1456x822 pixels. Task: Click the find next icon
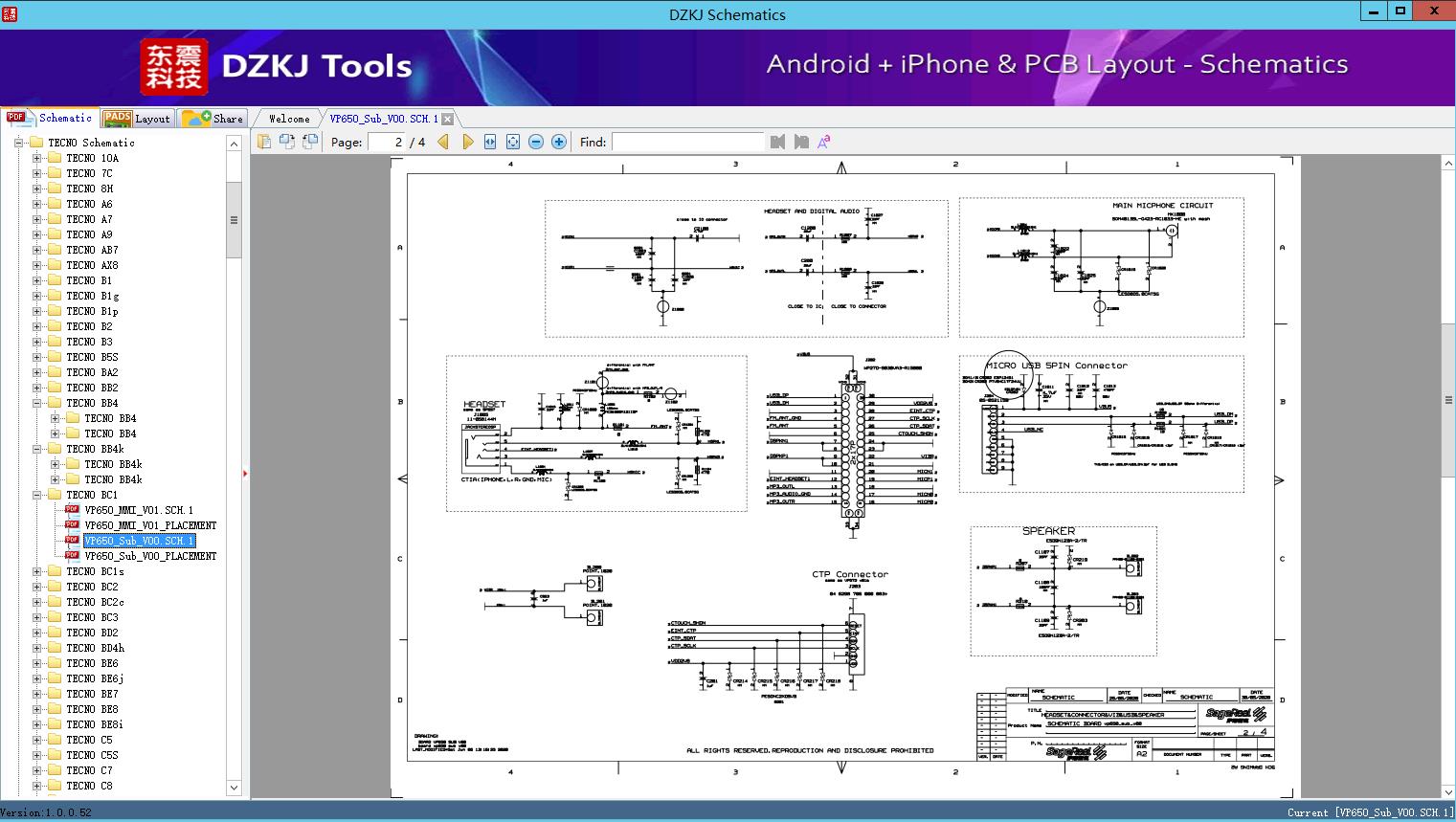801,142
